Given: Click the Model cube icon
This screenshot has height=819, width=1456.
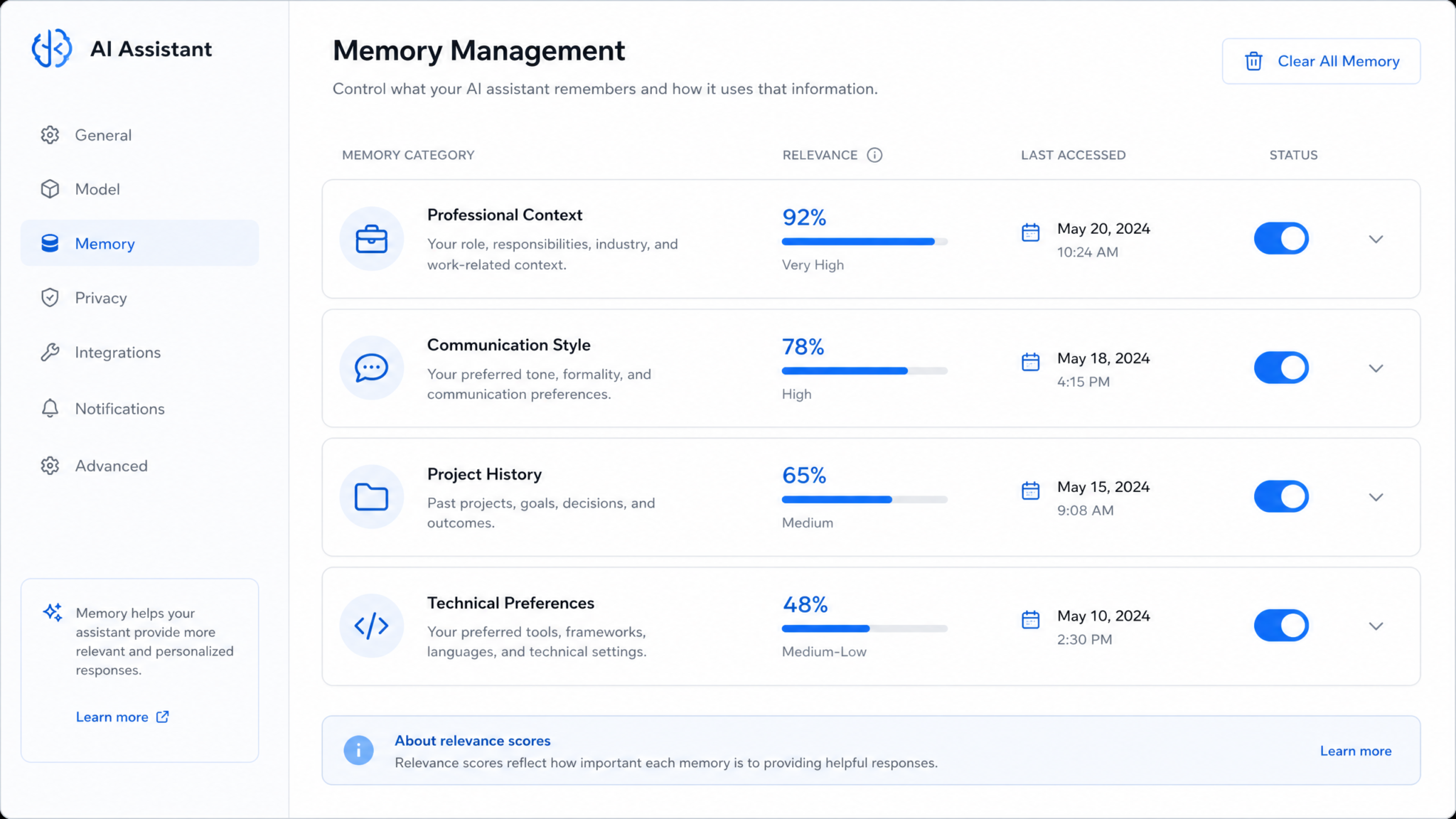Looking at the screenshot, I should tap(50, 189).
